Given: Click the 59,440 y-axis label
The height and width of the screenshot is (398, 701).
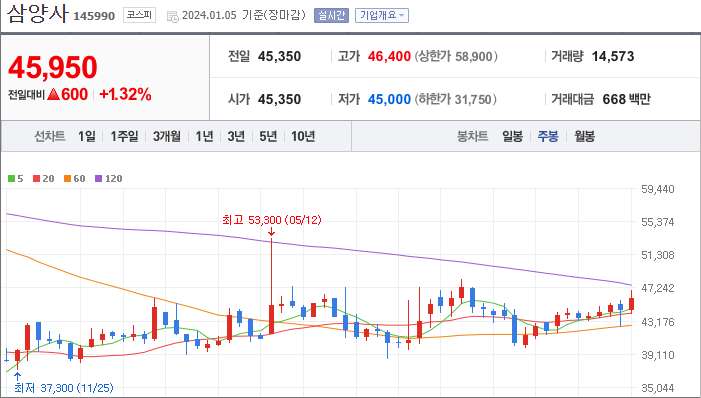Looking at the screenshot, I should (658, 189).
